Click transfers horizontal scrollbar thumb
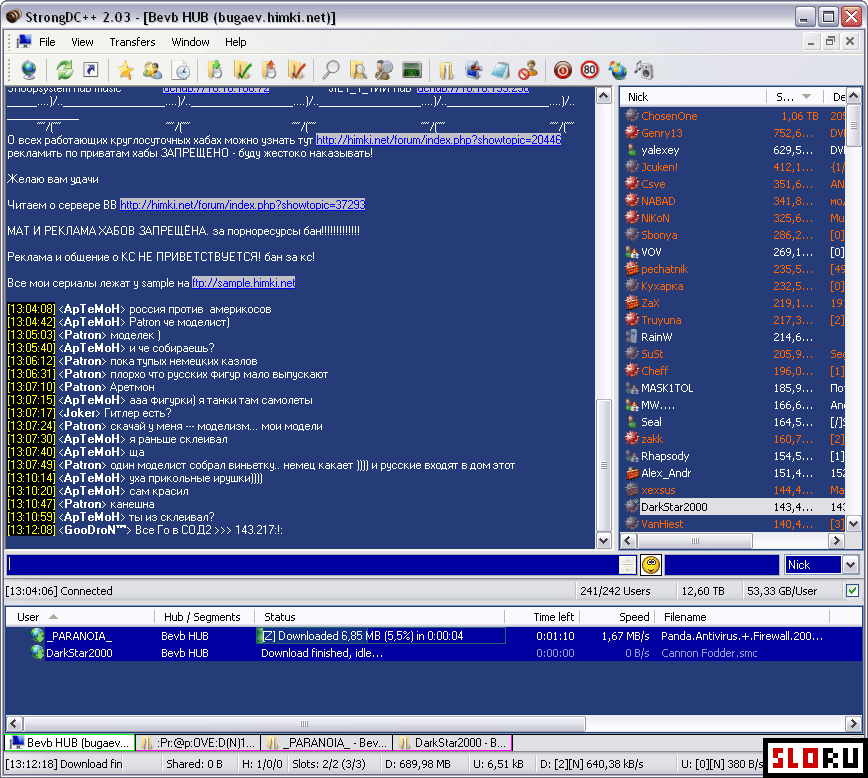The width and height of the screenshot is (868, 778). click(304, 723)
